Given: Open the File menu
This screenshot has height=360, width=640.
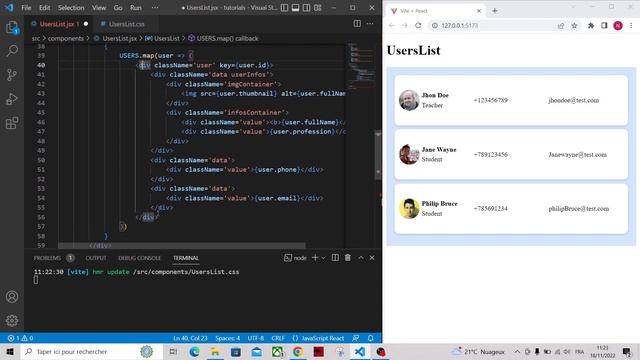Looking at the screenshot, I should coord(26,7).
